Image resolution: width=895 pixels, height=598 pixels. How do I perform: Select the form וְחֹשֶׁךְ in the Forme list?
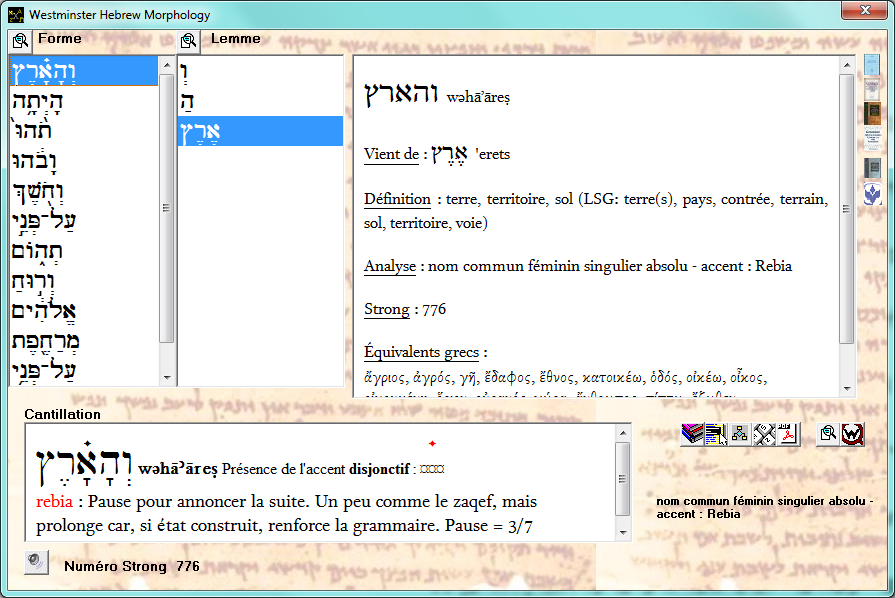point(84,191)
